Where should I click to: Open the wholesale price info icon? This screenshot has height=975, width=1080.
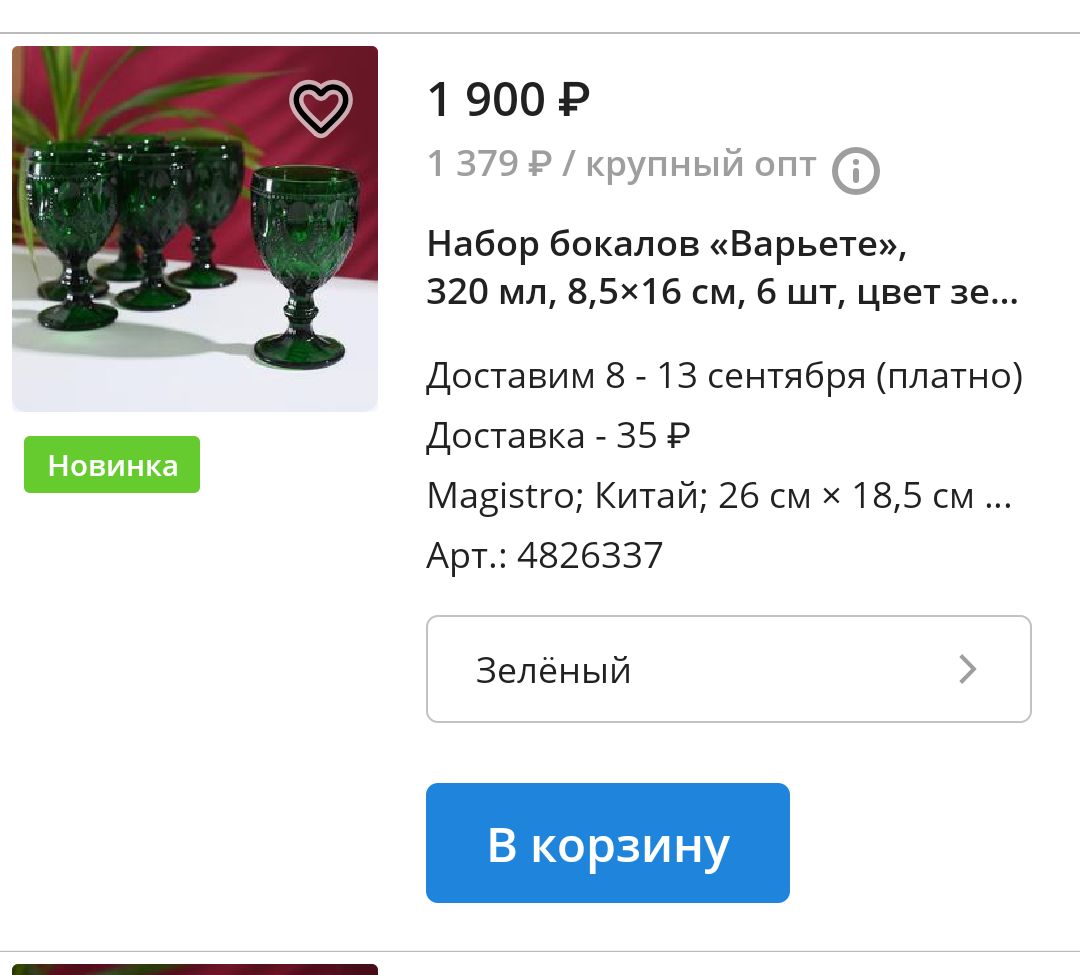click(x=855, y=171)
